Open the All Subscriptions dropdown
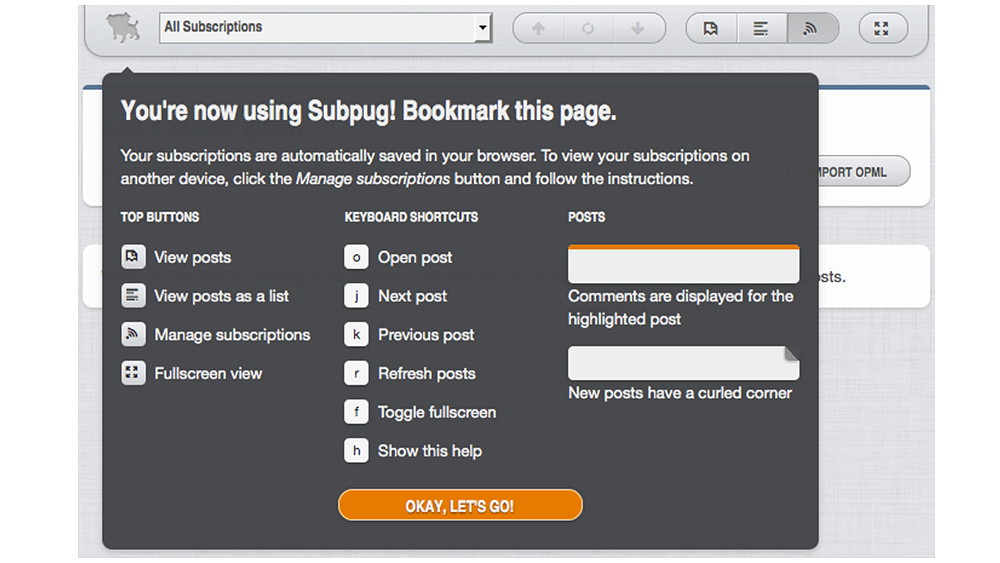Screen dimensions: 1000x563 click(x=325, y=27)
